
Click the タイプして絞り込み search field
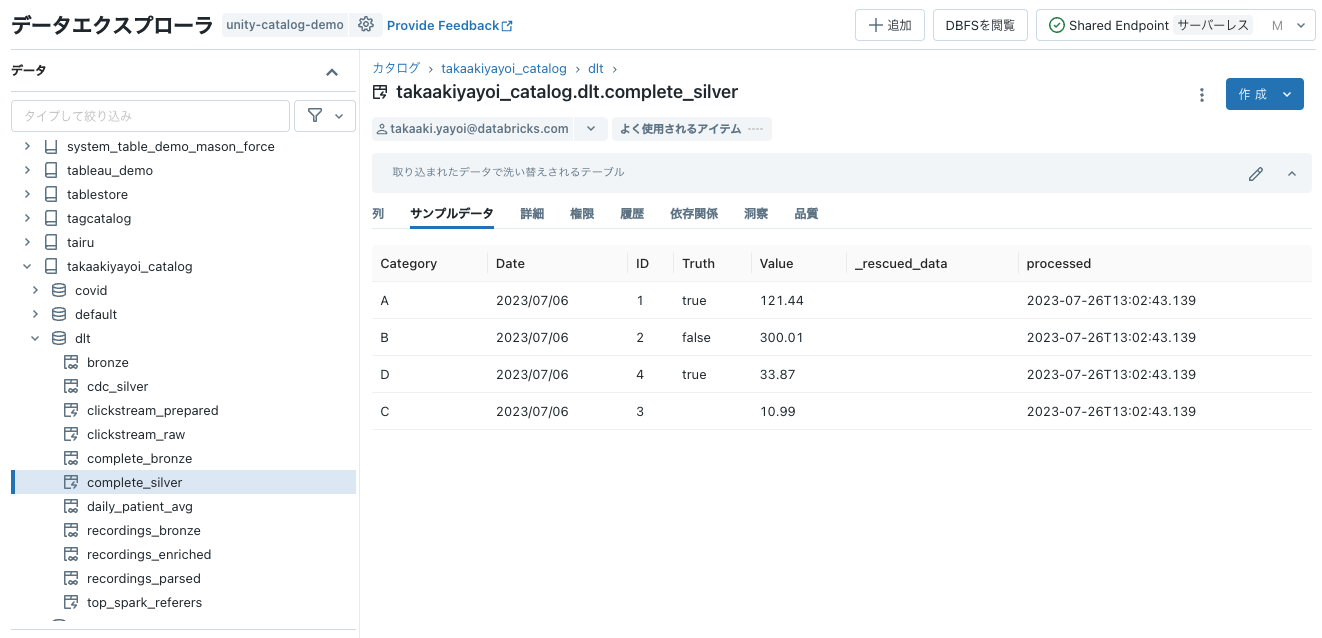click(x=150, y=115)
